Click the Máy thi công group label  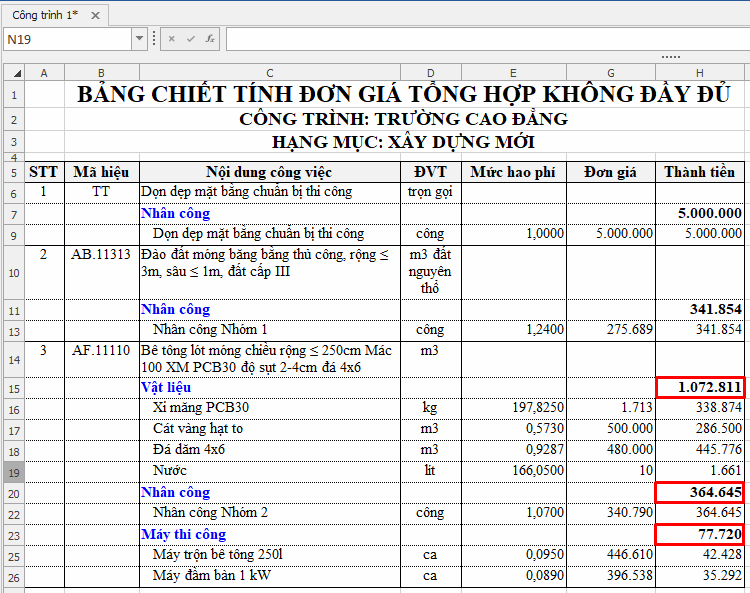[184, 535]
